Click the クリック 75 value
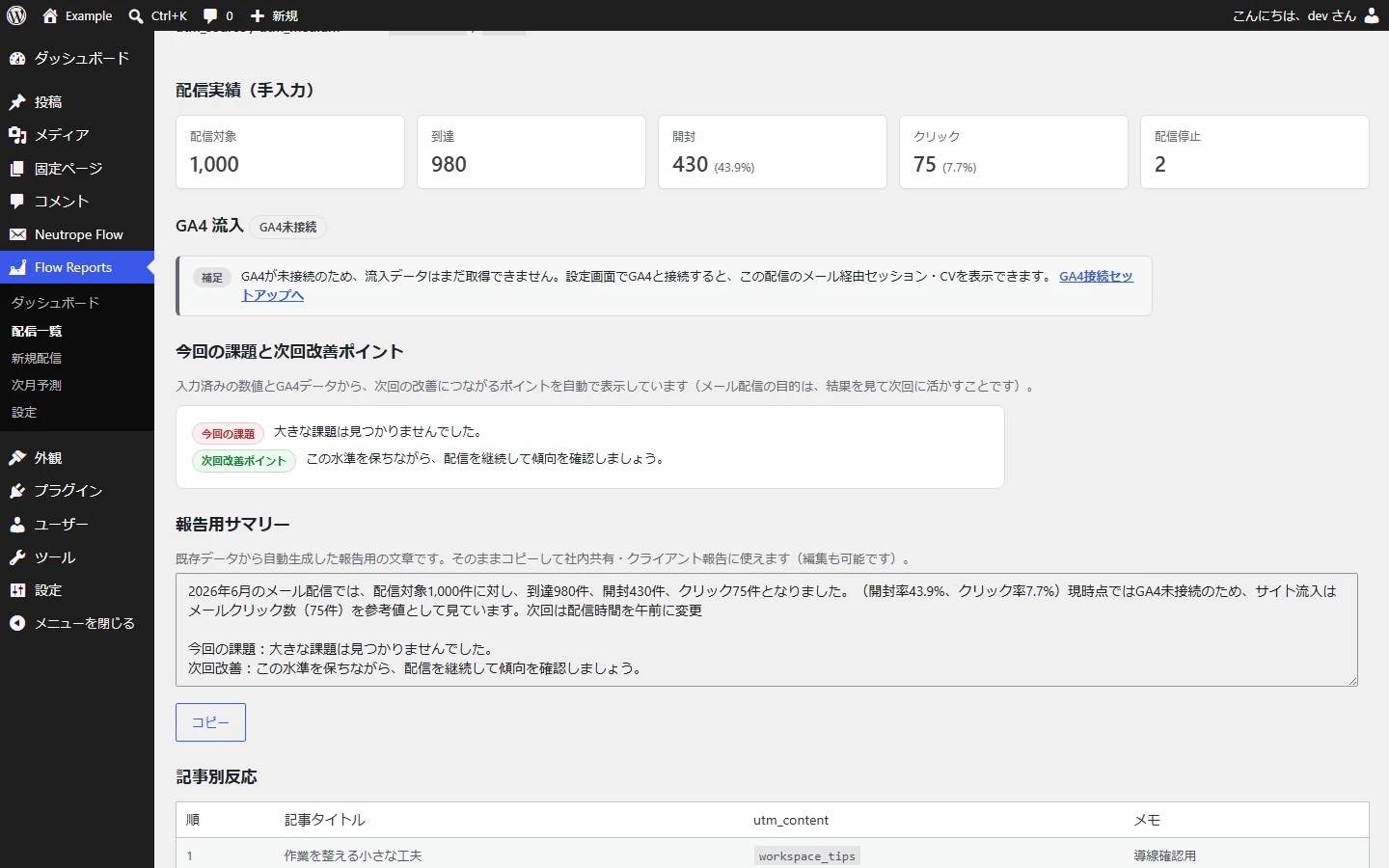The image size is (1389, 868). point(925,165)
